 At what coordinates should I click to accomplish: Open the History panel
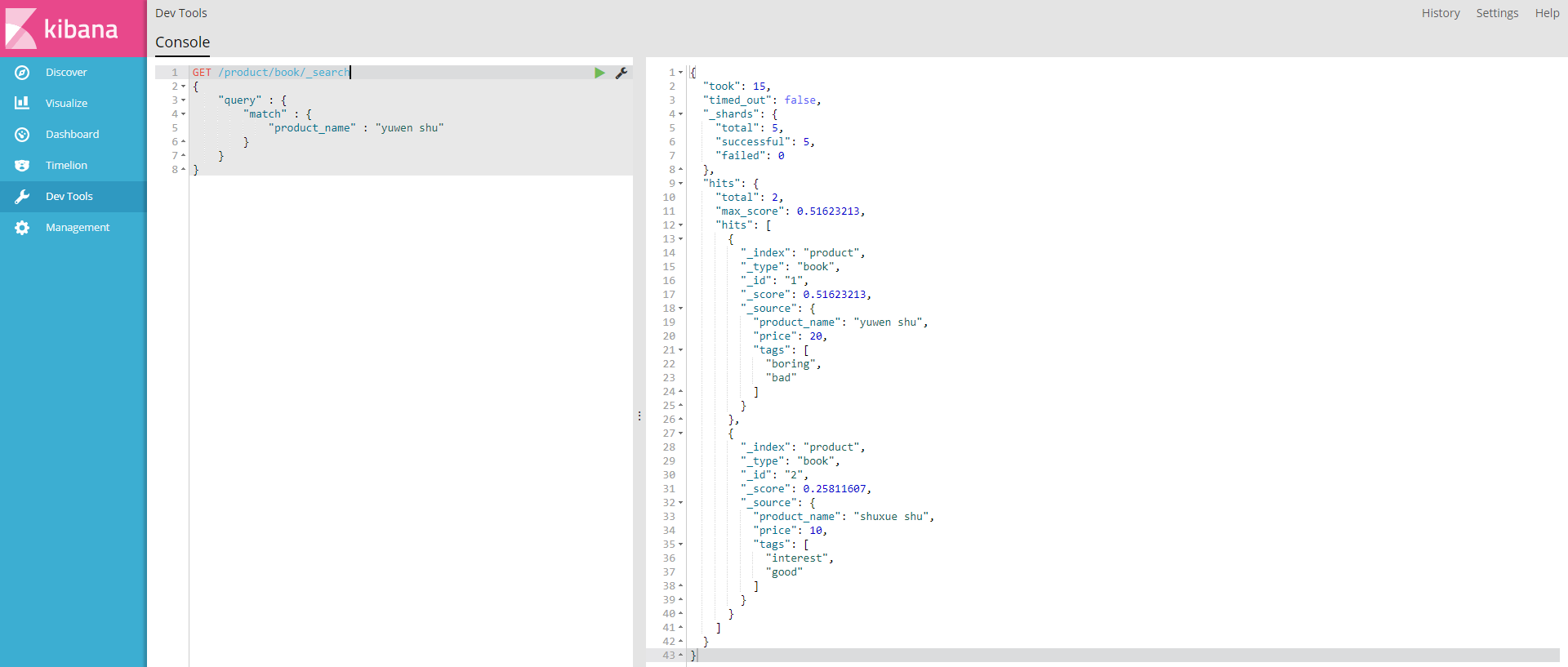coord(1441,13)
